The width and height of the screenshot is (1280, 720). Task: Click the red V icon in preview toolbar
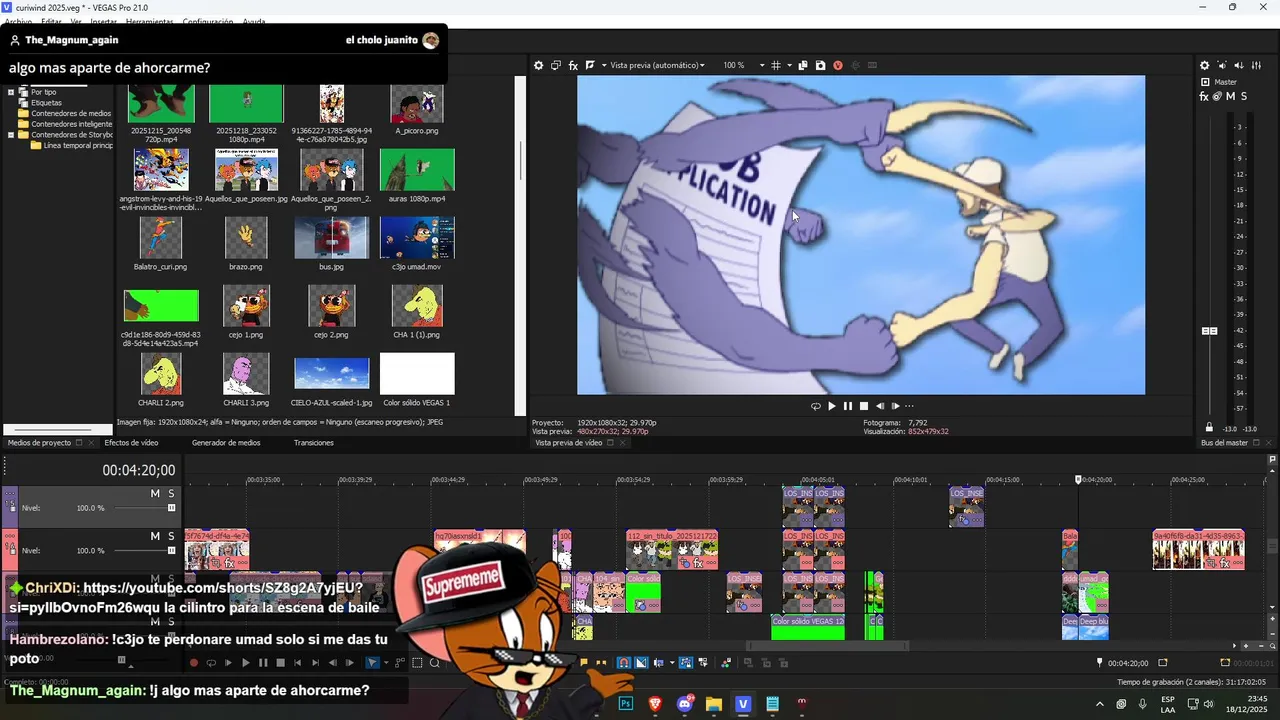[x=838, y=65]
